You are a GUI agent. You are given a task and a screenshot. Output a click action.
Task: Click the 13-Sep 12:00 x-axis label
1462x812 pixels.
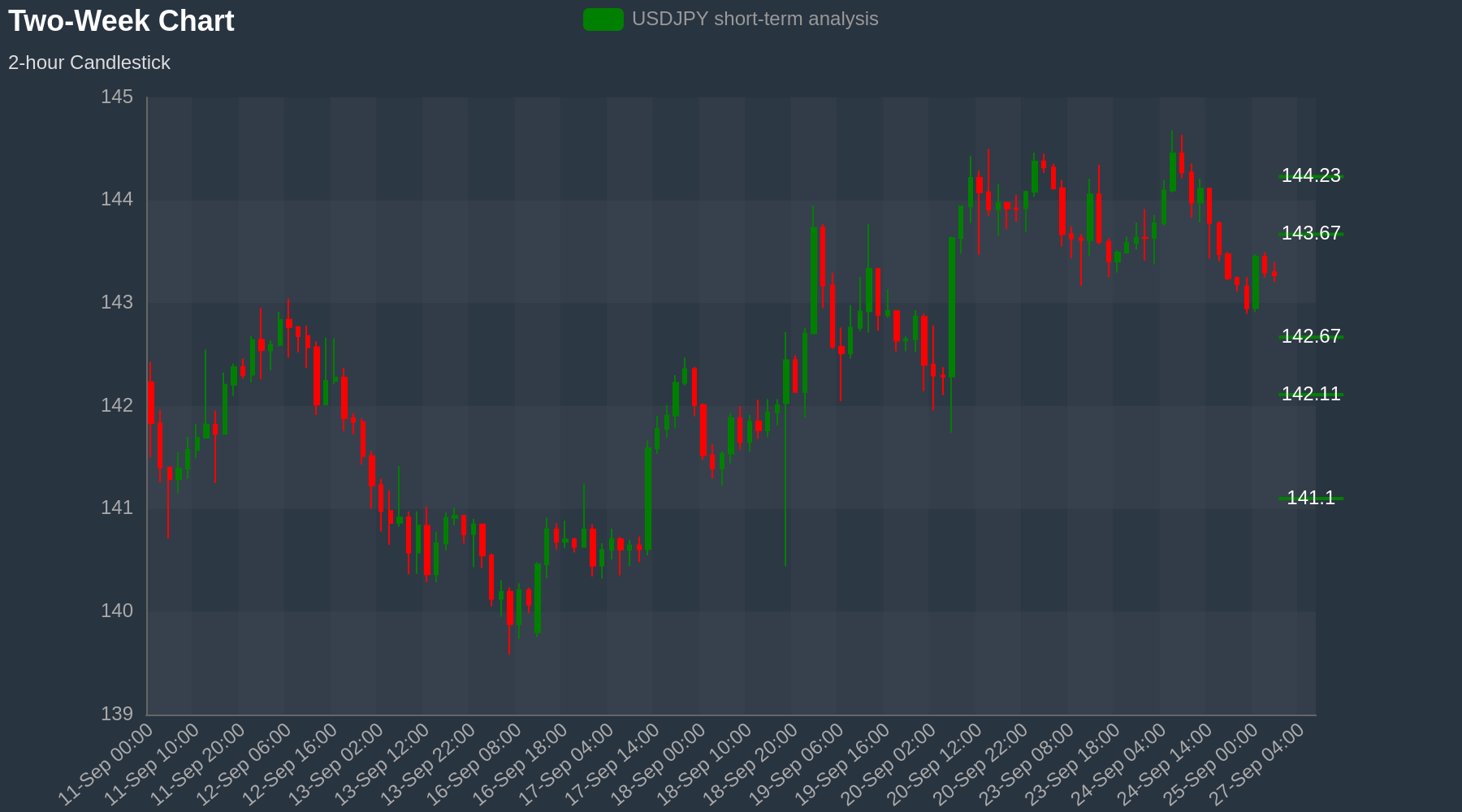click(x=383, y=764)
